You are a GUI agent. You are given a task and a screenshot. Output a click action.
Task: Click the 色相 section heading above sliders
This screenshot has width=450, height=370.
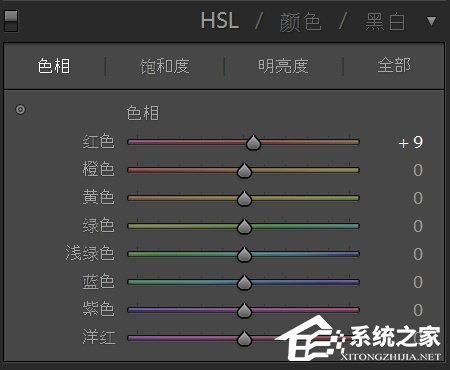143,113
